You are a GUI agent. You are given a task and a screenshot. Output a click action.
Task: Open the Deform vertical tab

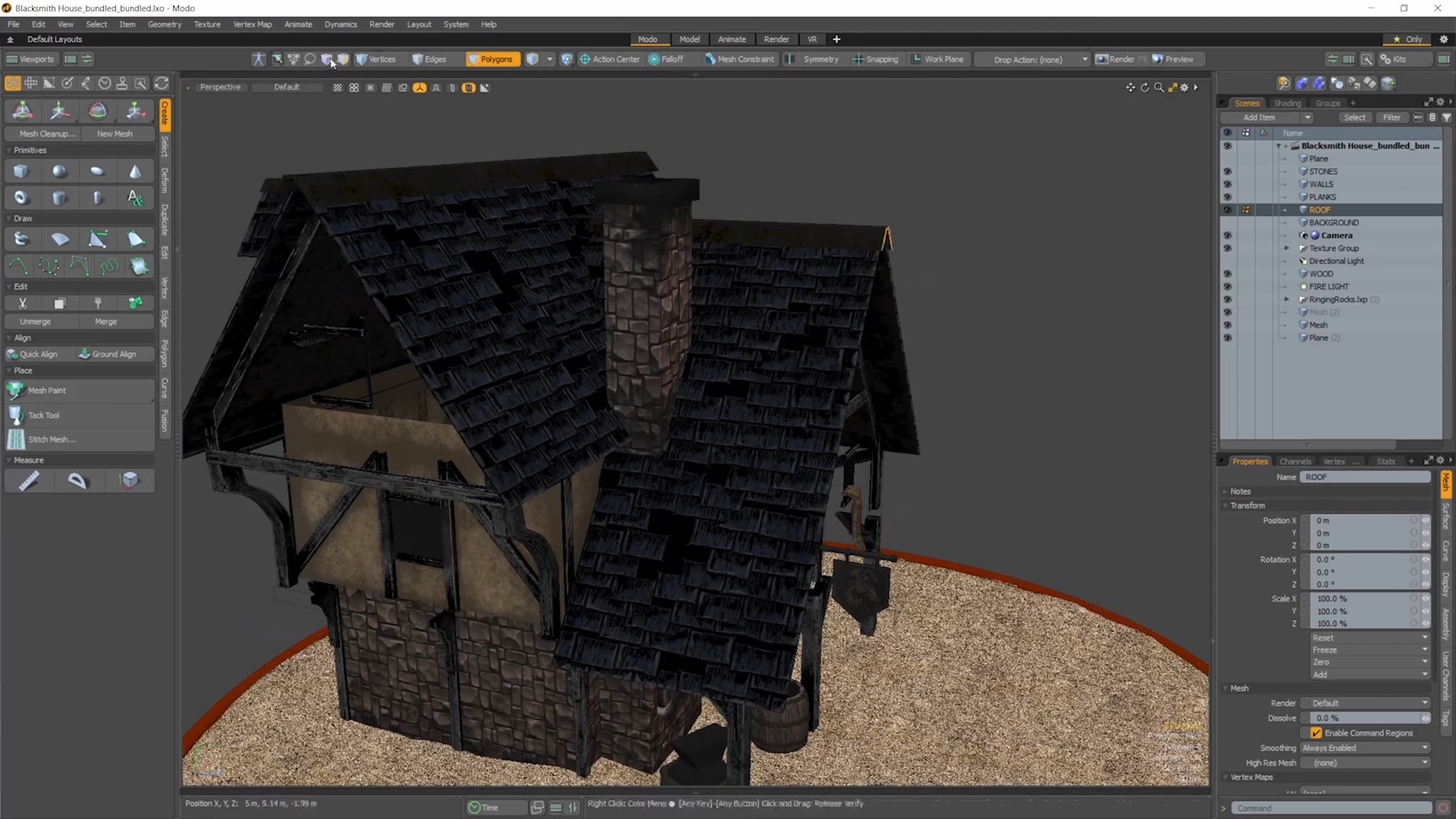[164, 180]
